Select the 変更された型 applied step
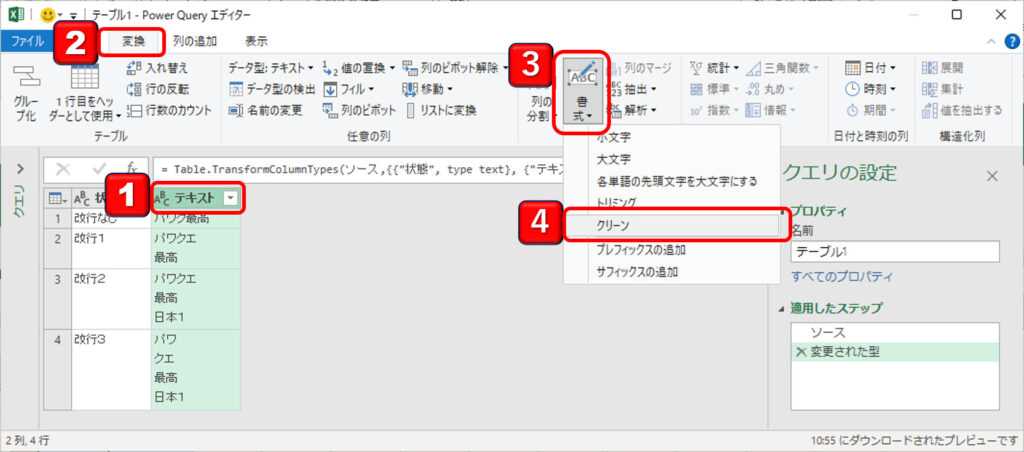The height and width of the screenshot is (452, 1024). point(895,352)
